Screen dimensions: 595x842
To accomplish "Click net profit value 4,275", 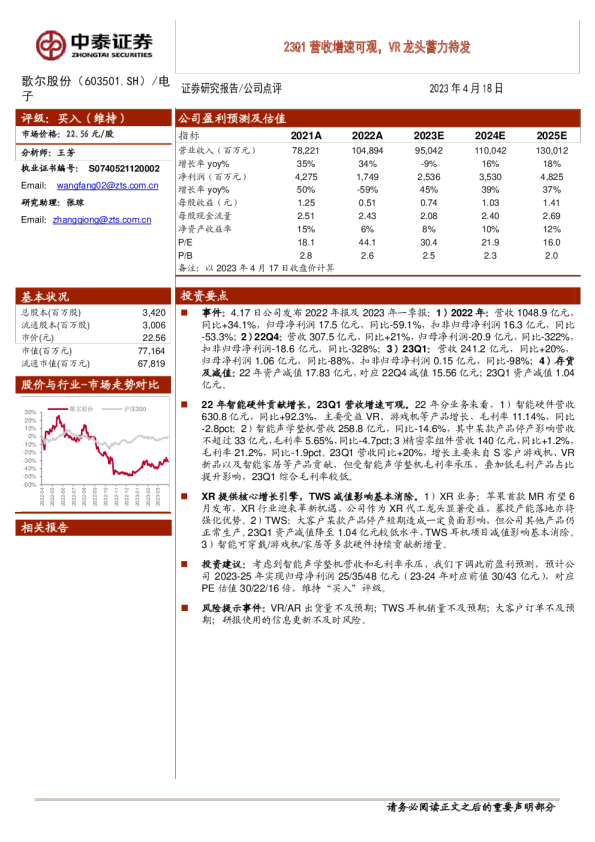I will click(306, 177).
